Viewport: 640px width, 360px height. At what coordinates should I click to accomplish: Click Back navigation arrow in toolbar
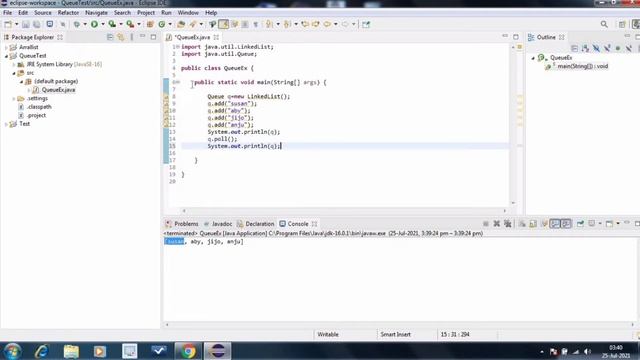(327, 24)
